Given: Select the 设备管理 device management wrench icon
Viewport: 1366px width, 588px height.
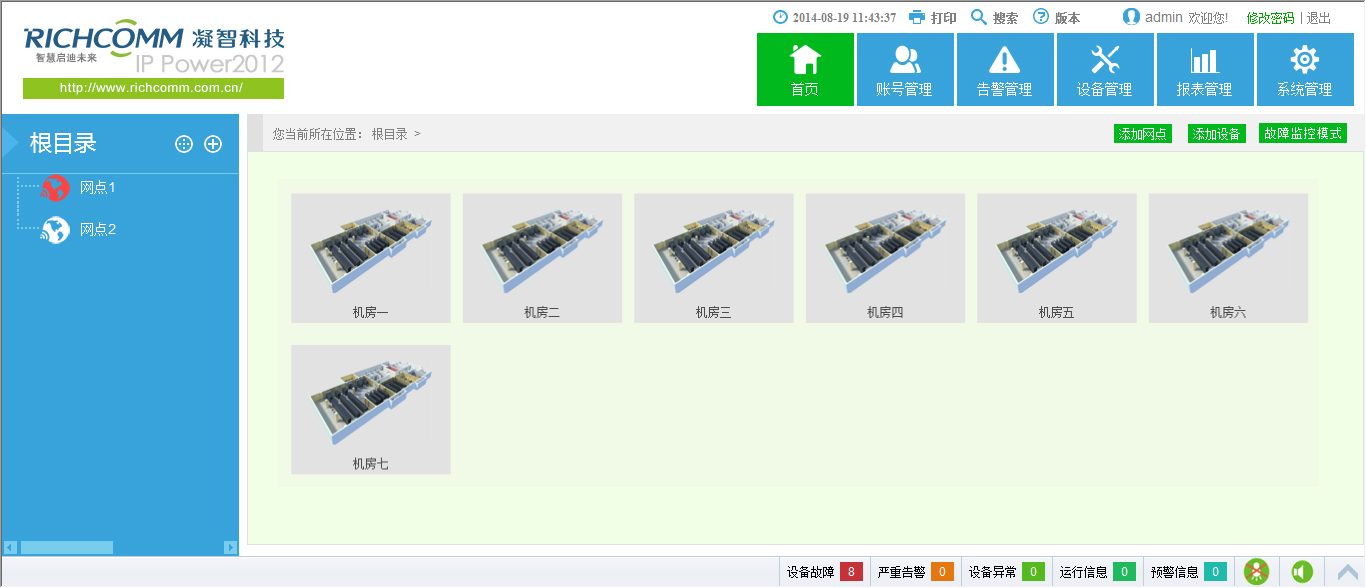Looking at the screenshot, I should pyautogui.click(x=1105, y=69).
